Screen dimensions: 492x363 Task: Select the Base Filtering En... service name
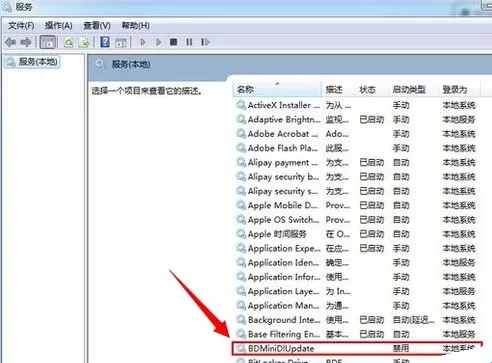pos(284,335)
